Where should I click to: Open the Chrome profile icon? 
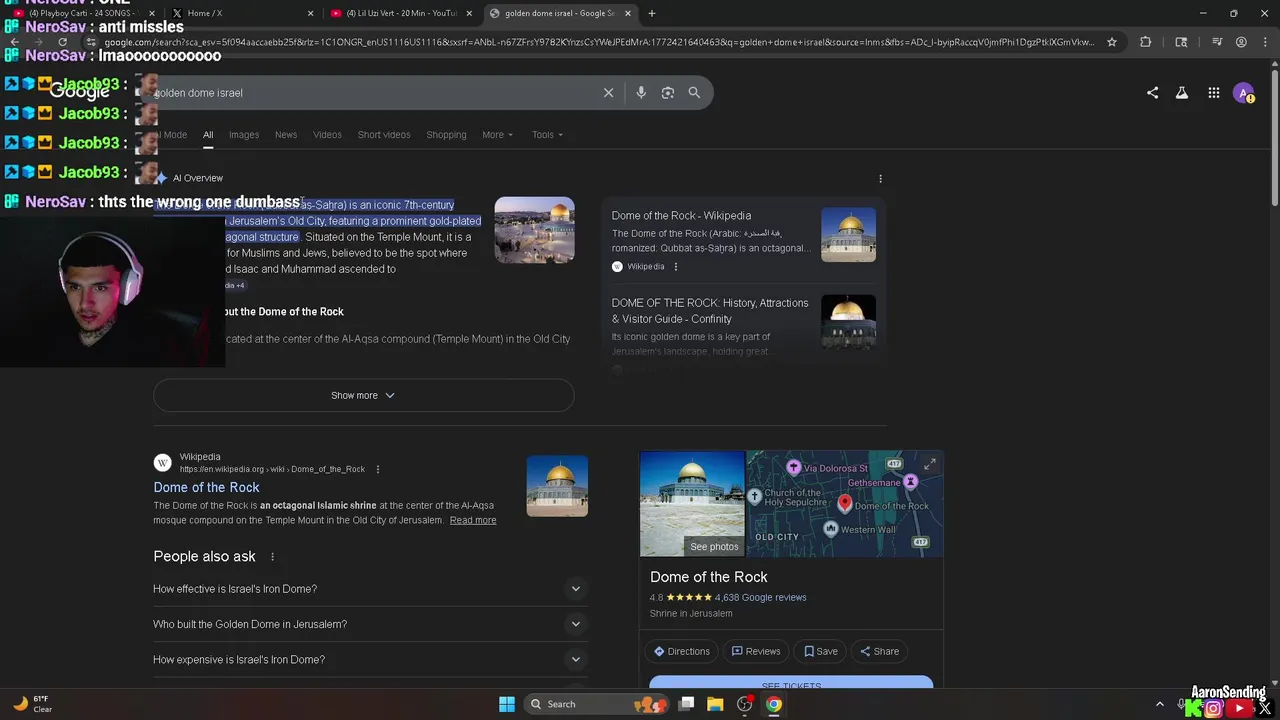pos(1241,42)
